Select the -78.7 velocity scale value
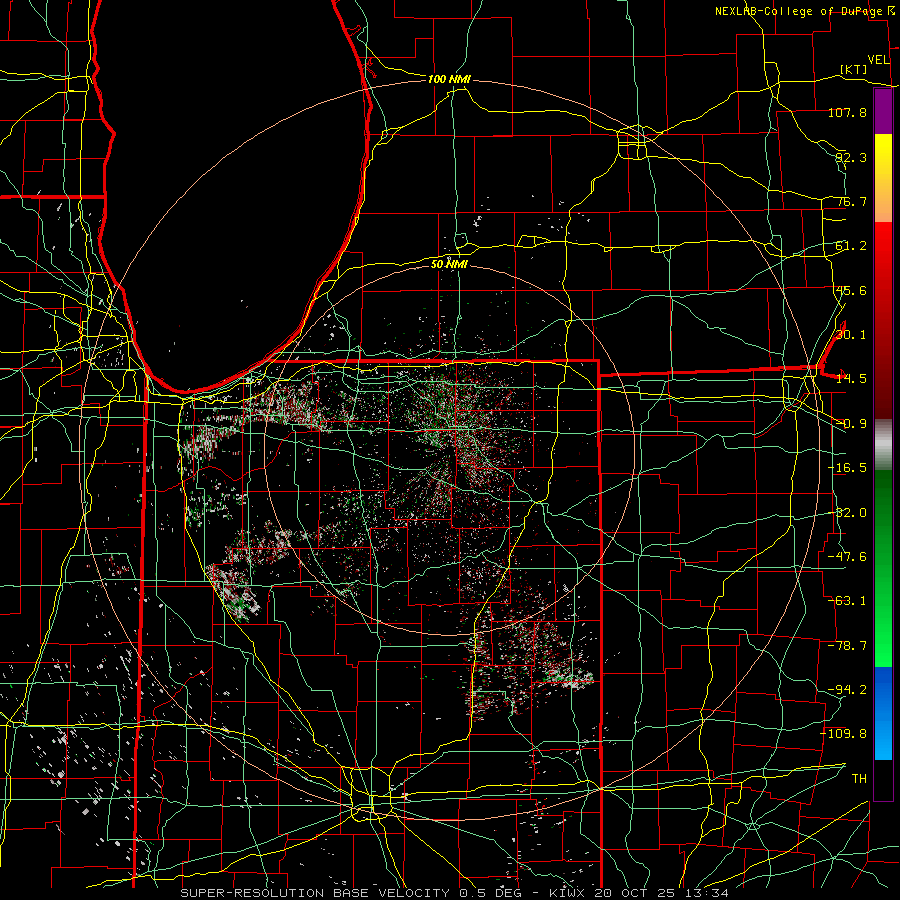This screenshot has height=900, width=900. point(847,646)
